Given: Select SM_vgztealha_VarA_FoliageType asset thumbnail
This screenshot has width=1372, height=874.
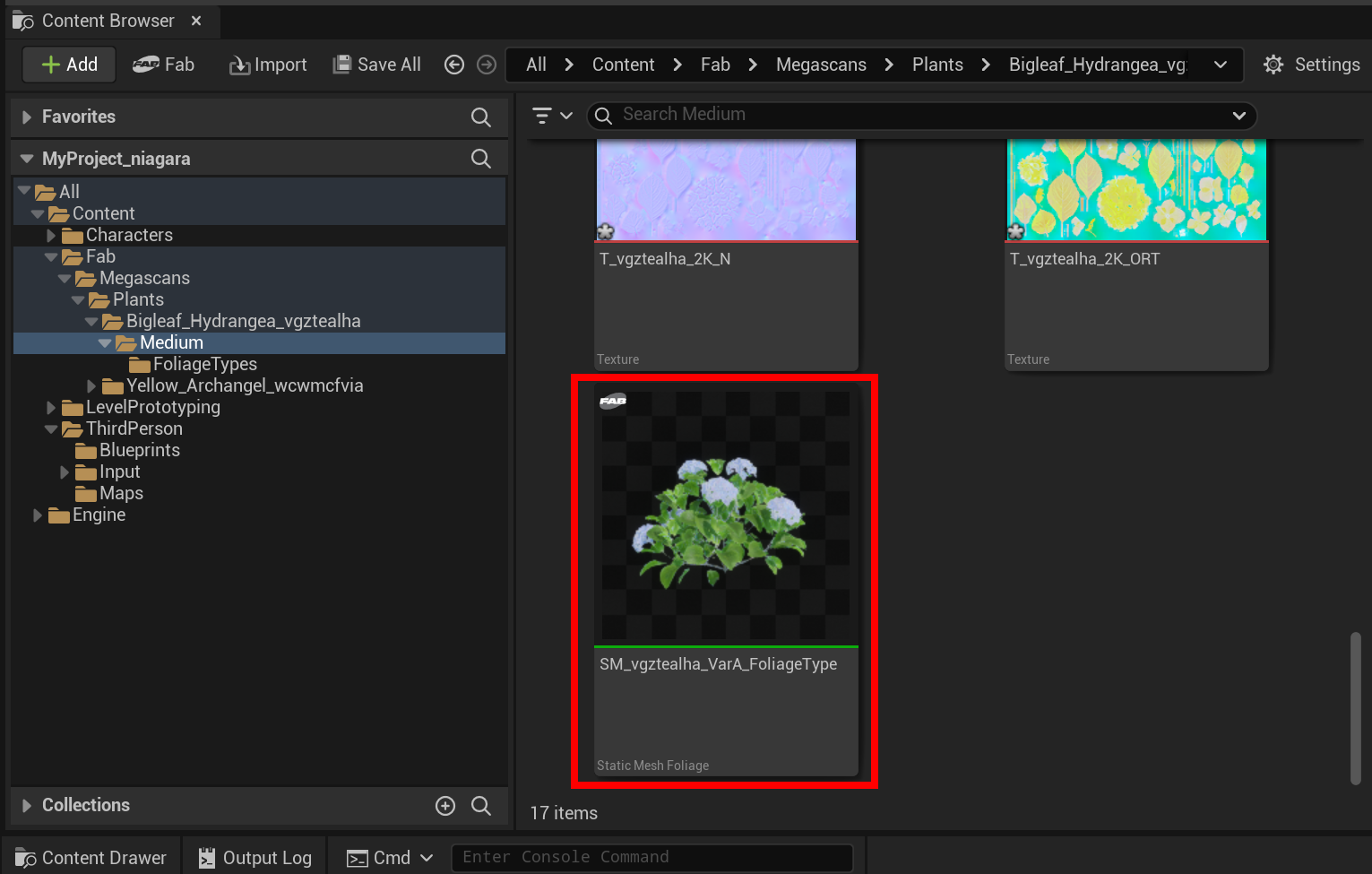Looking at the screenshot, I should coord(726,515).
